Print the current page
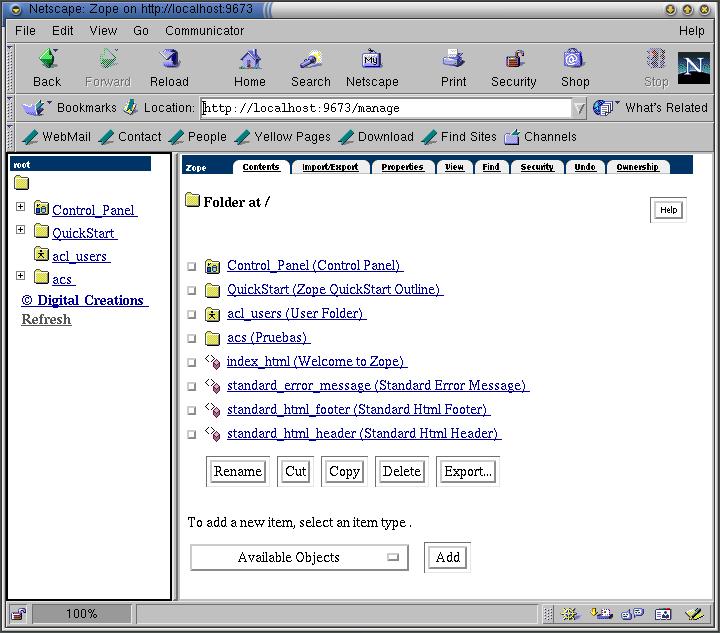The width and height of the screenshot is (720, 633). tap(453, 59)
